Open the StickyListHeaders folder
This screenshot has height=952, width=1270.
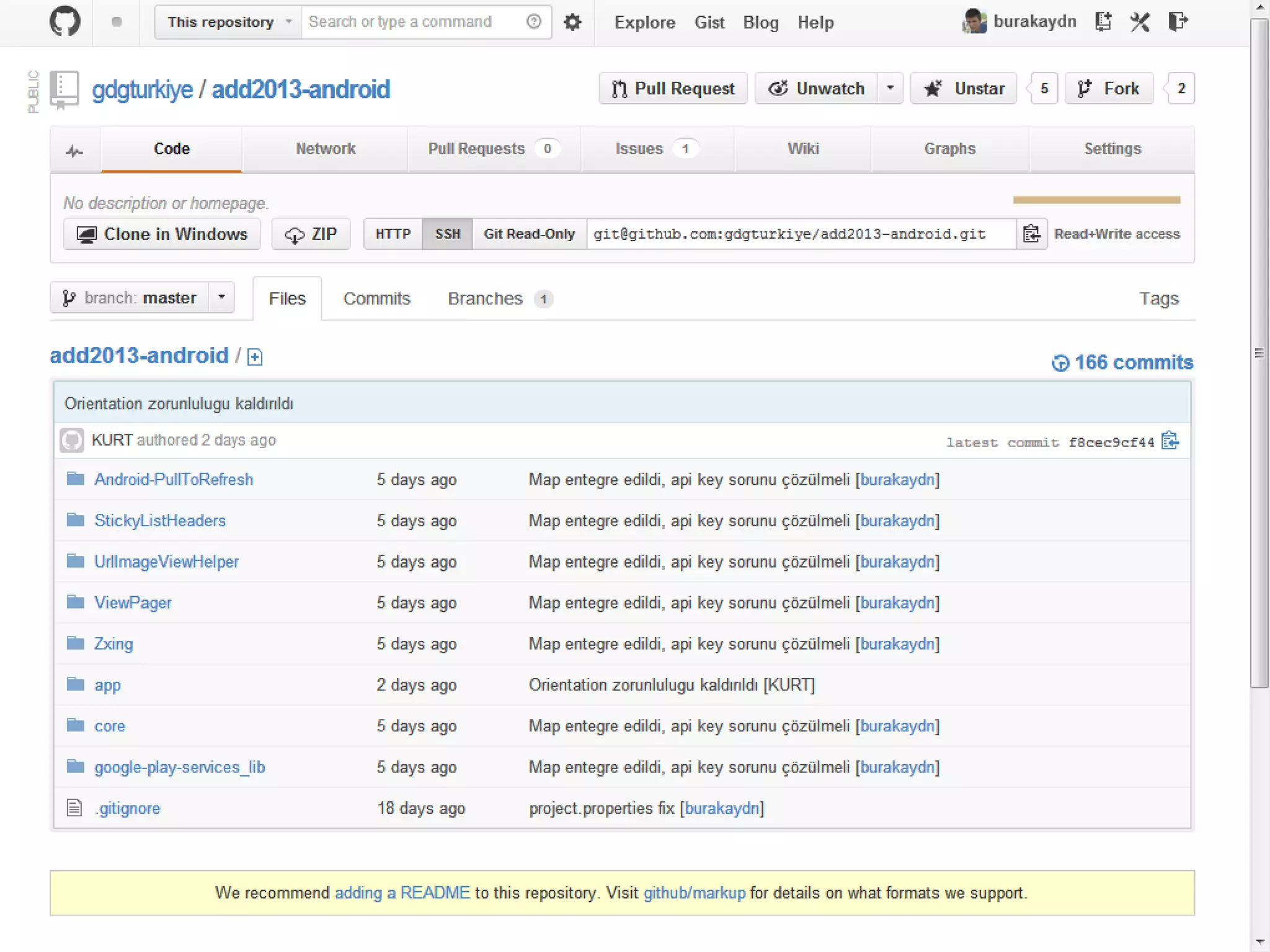coord(160,521)
